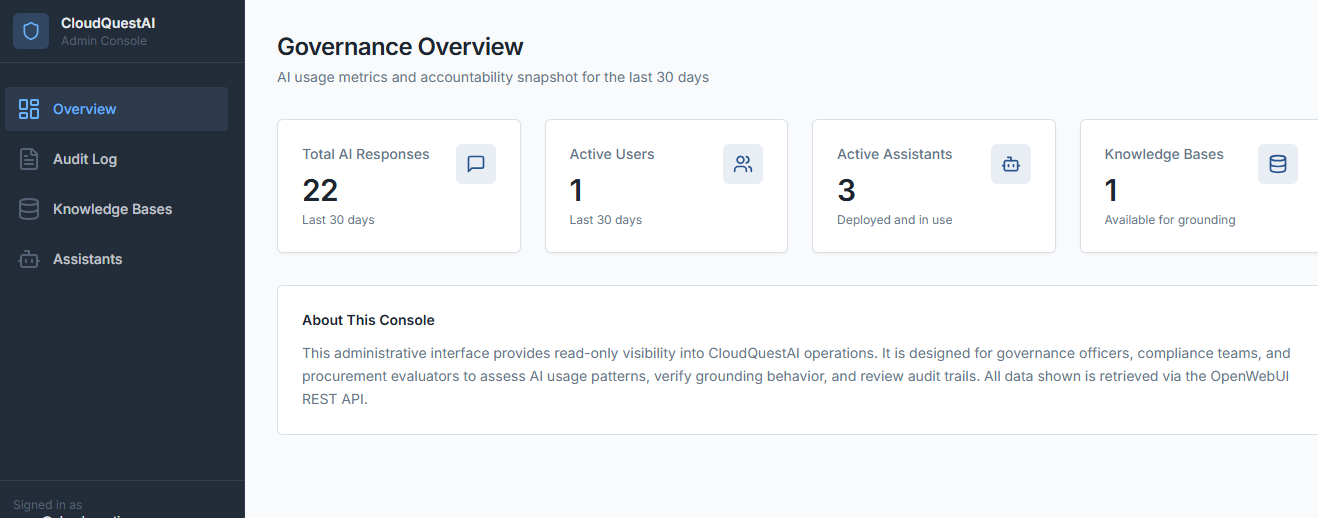Image resolution: width=1318 pixels, height=518 pixels.
Task: Click the CloudQuestAI title text
Action: (x=108, y=23)
